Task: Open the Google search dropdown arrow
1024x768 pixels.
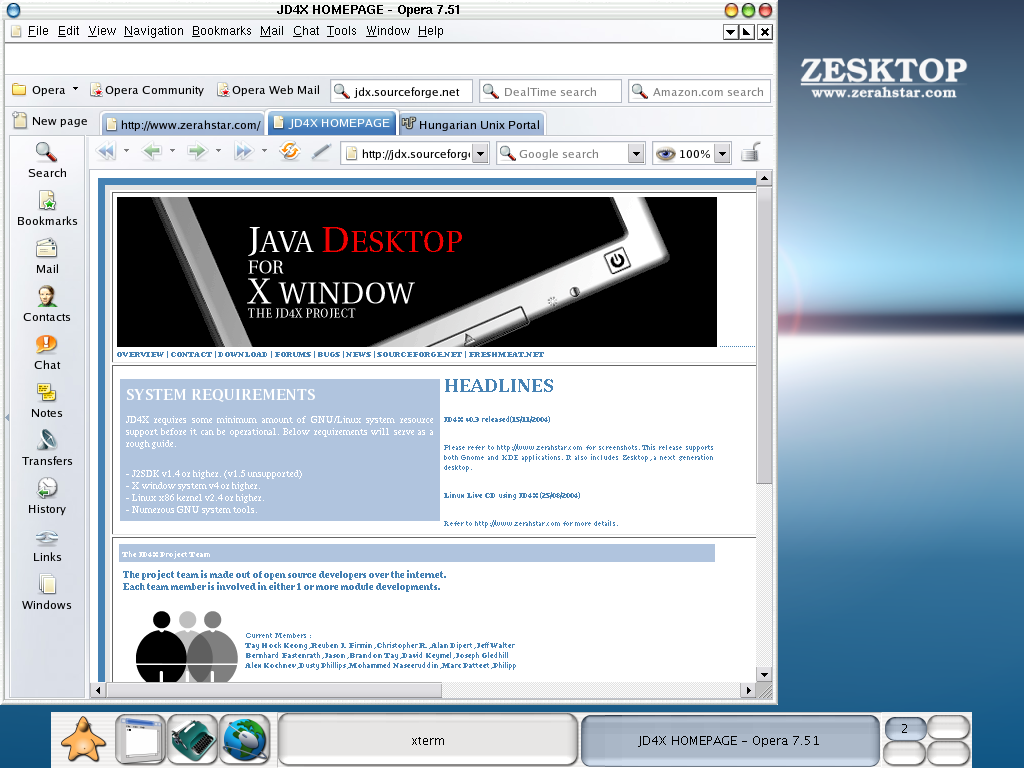Action: (635, 154)
